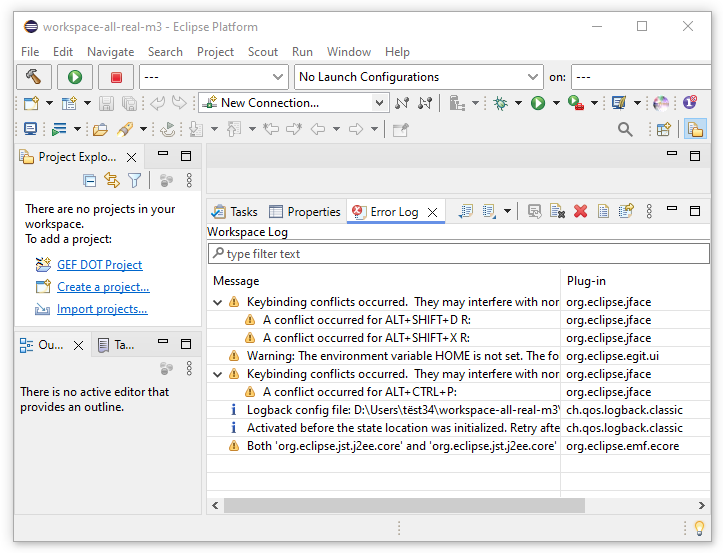Image resolution: width=723 pixels, height=553 pixels.
Task: Open the Scout menu
Action: click(x=263, y=52)
